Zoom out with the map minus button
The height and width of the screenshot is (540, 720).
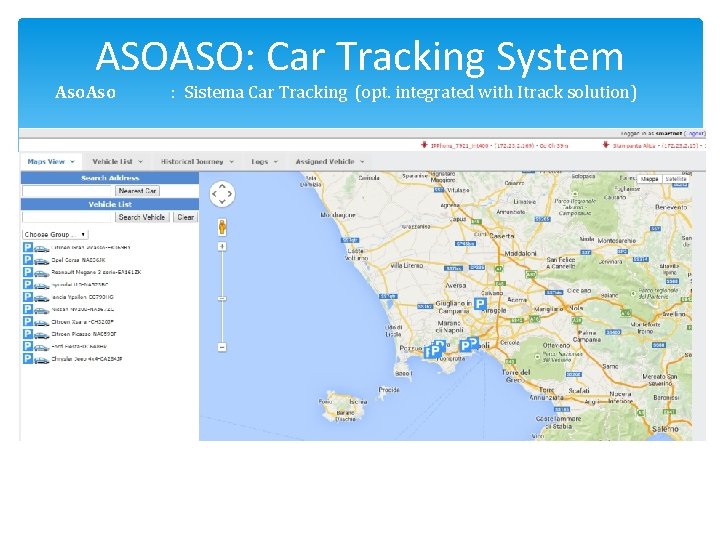[222, 347]
